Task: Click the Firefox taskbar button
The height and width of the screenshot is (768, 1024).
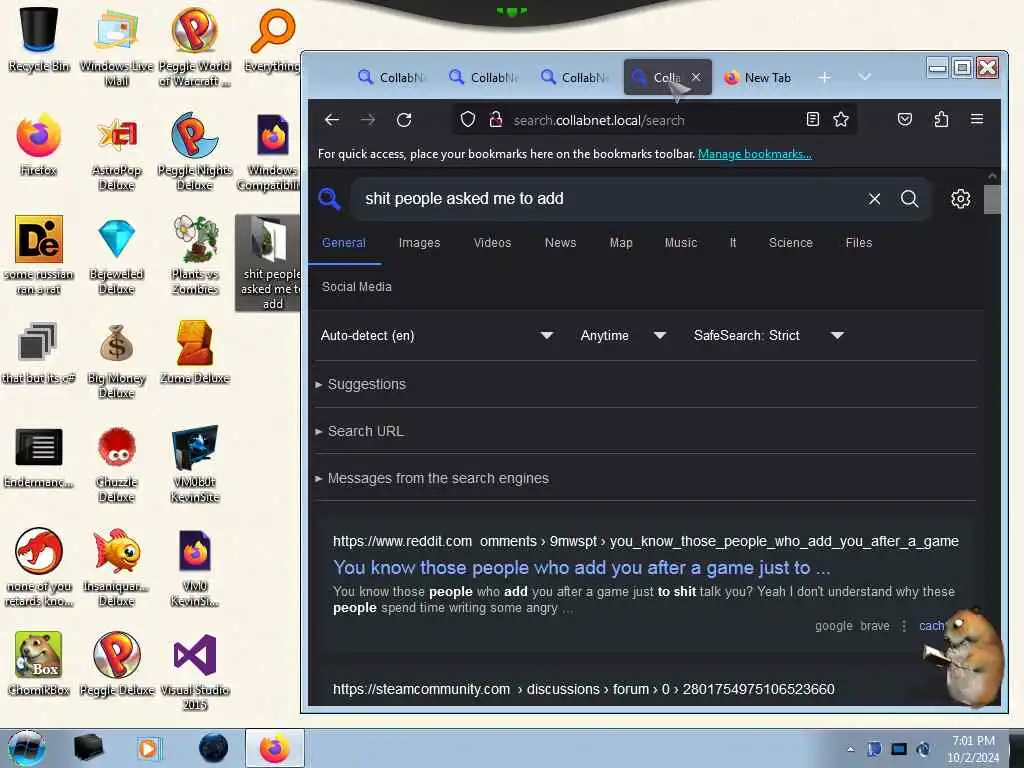Action: [275, 748]
